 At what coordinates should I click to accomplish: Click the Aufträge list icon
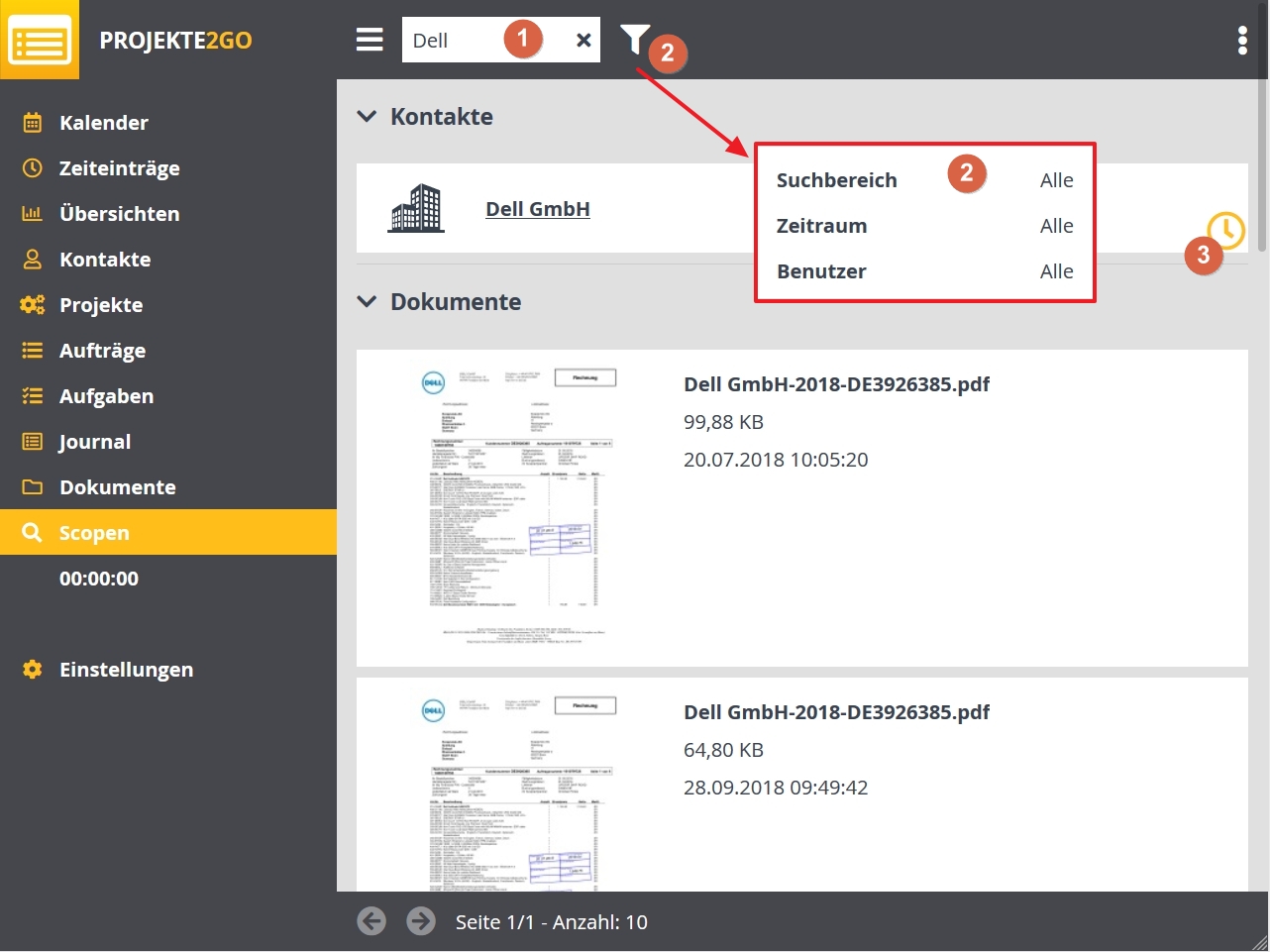pos(33,351)
